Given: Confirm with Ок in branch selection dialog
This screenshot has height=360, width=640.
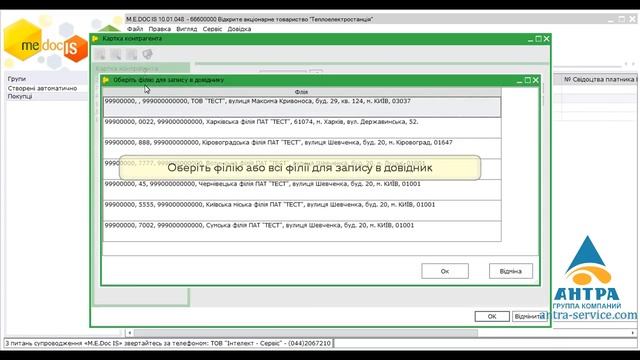Looking at the screenshot, I should (x=445, y=271).
